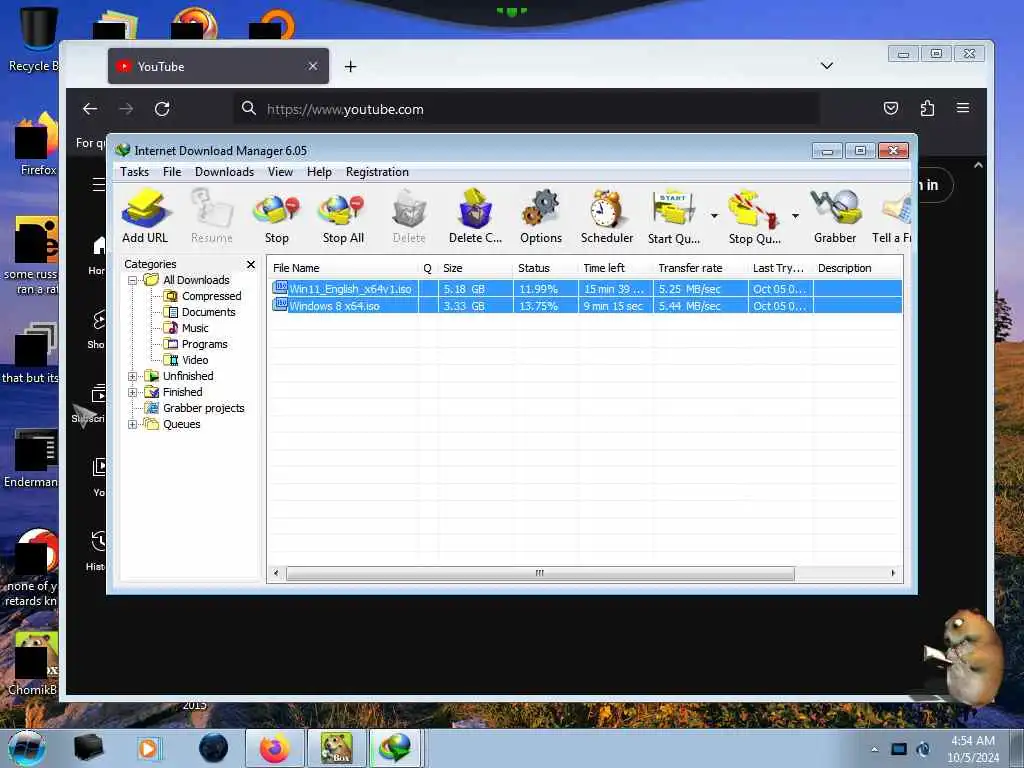
Task: Click the right arrow of horizontal scrollbar
Action: [x=893, y=573]
